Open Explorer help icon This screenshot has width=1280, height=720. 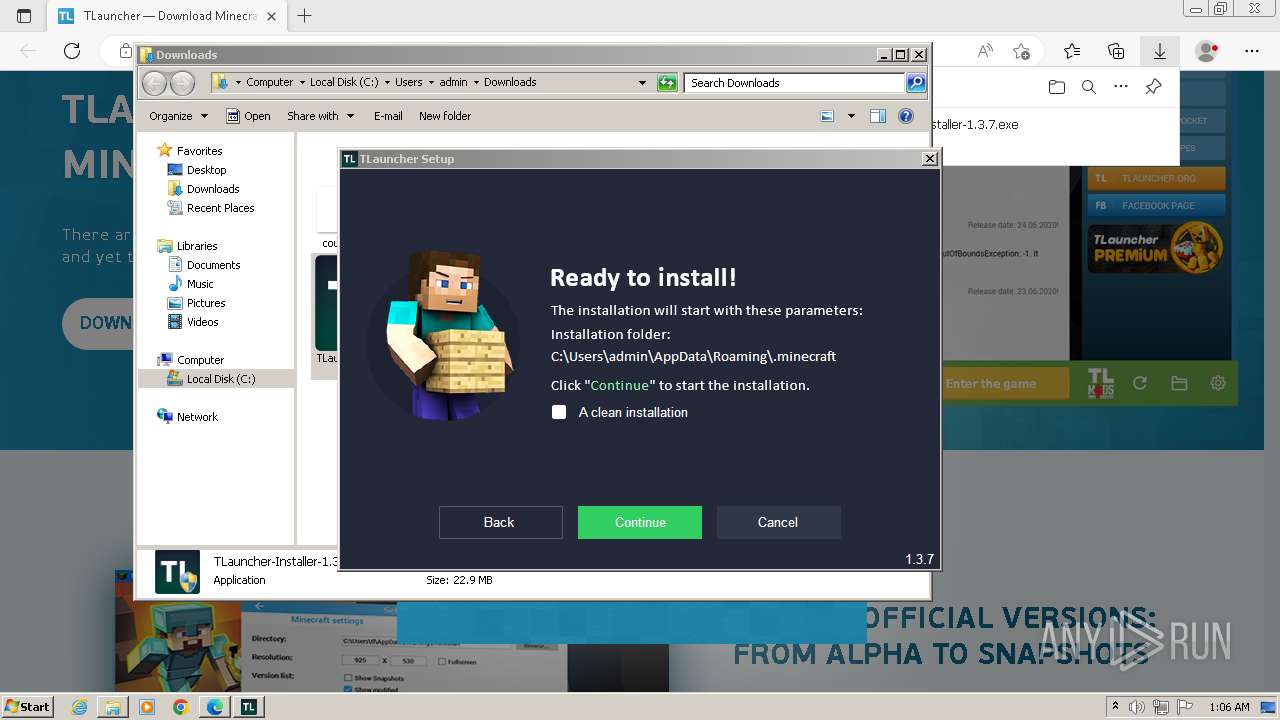pyautogui.click(x=906, y=116)
